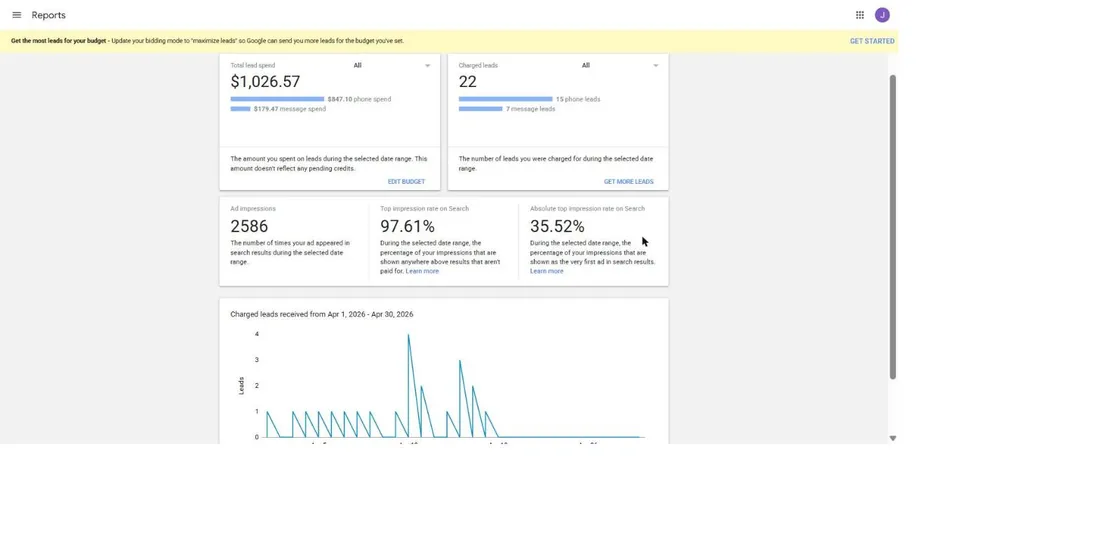The height and width of the screenshot is (543, 1100).
Task: Open Learn more under Absolute top impression rate
Action: (x=546, y=272)
